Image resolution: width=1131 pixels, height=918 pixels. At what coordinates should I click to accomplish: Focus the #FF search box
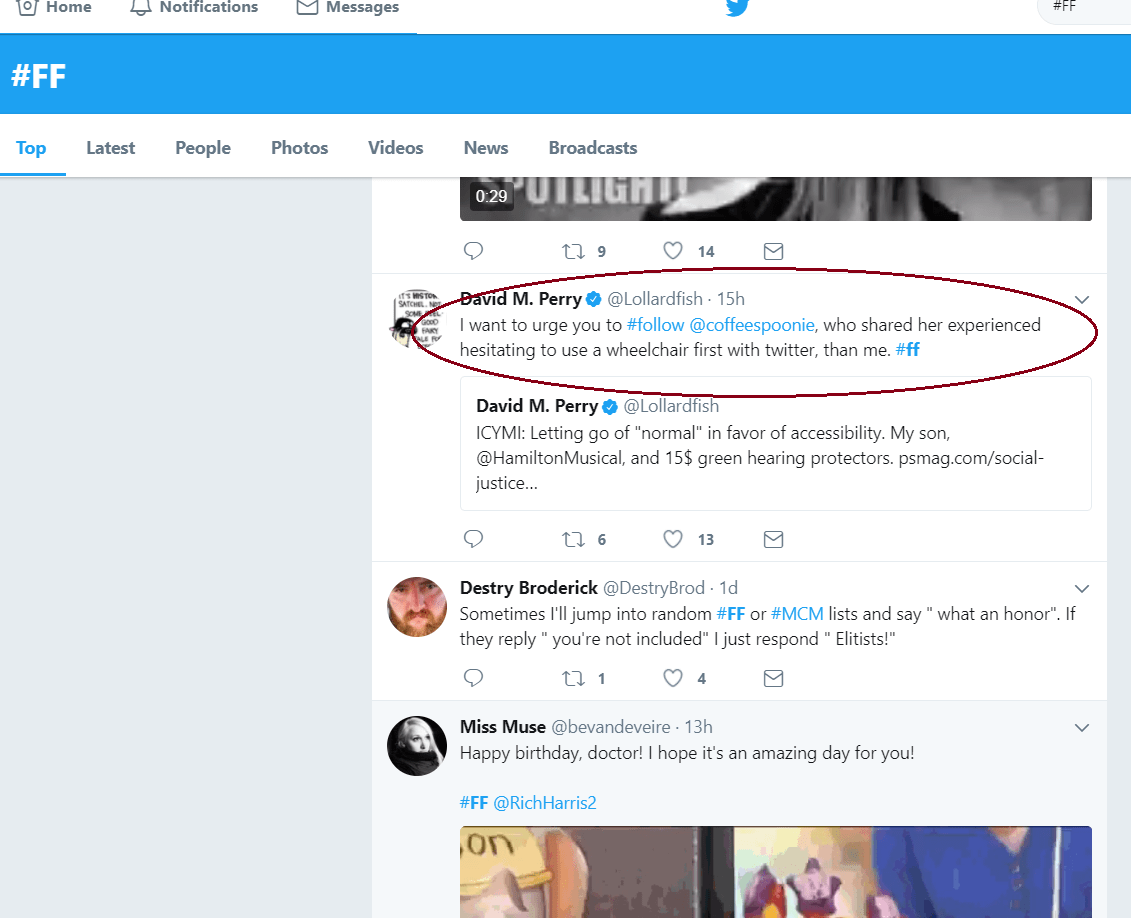(1084, 9)
